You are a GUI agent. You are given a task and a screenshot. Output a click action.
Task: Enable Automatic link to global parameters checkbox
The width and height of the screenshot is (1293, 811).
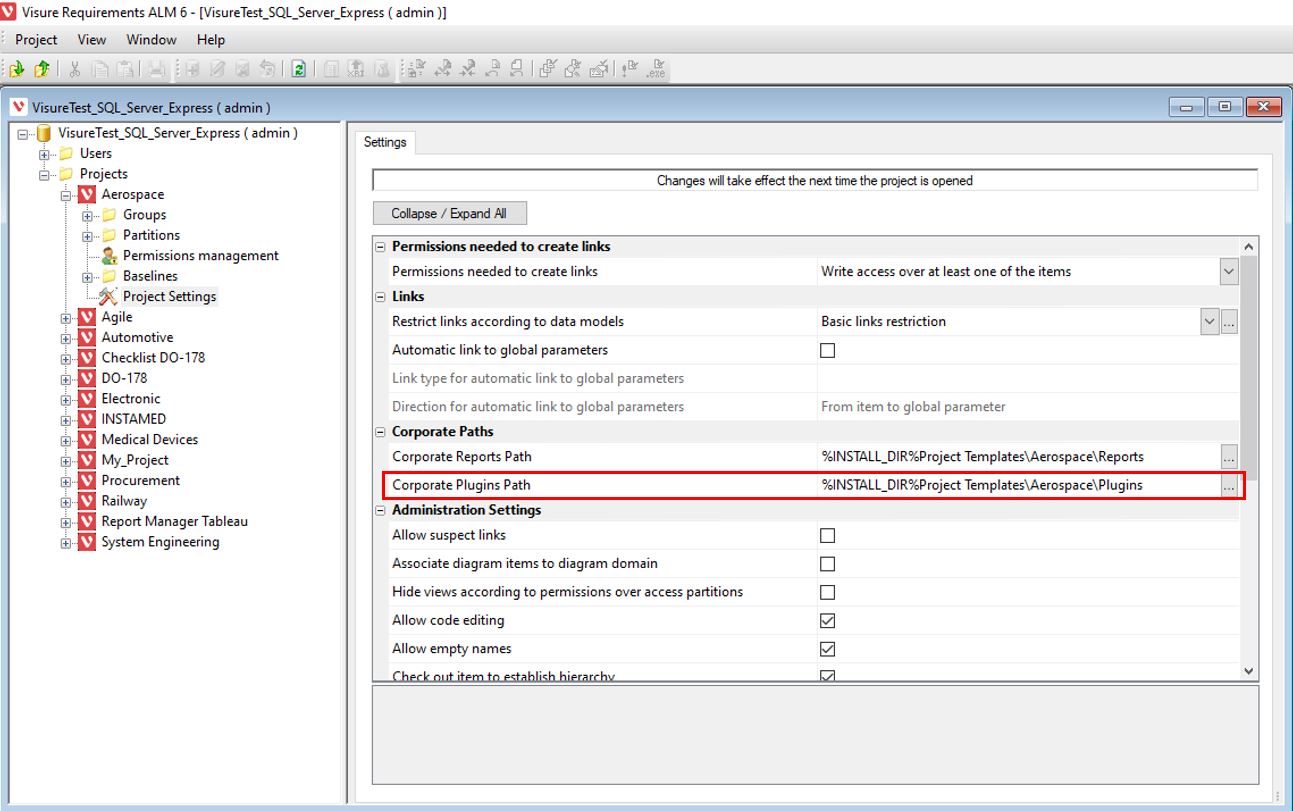[827, 350]
